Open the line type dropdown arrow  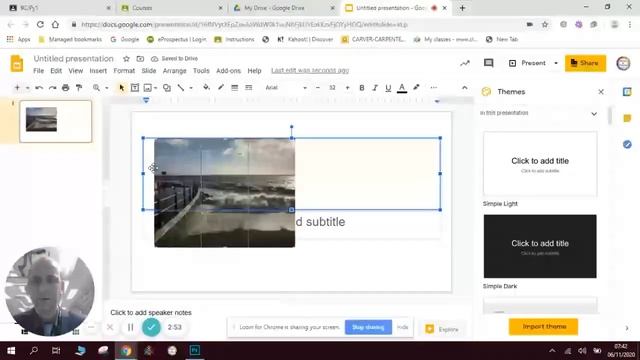pos(191,88)
